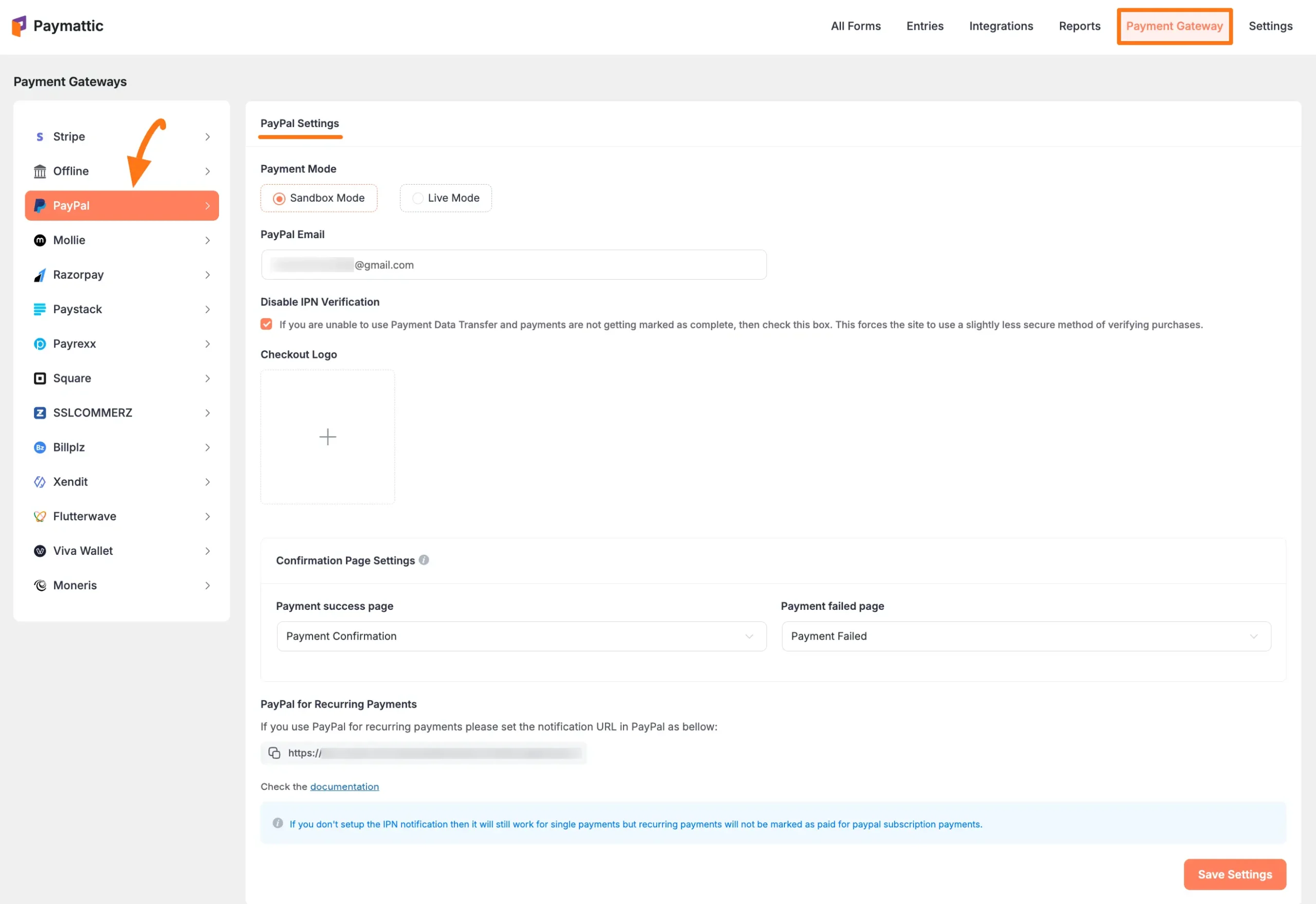This screenshot has height=904, width=1316.
Task: Open the PayPal Settings tab
Action: pos(300,123)
